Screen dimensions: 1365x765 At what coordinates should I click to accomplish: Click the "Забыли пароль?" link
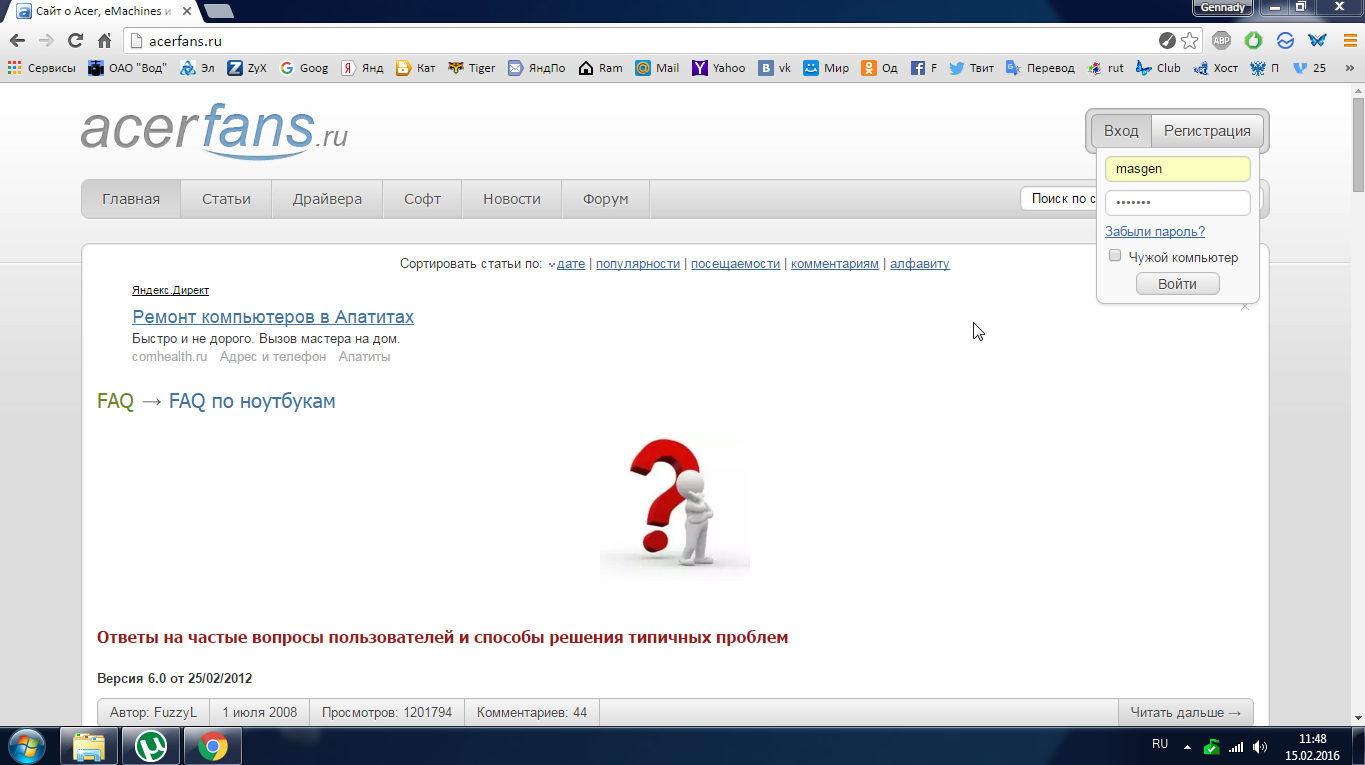tap(1154, 231)
